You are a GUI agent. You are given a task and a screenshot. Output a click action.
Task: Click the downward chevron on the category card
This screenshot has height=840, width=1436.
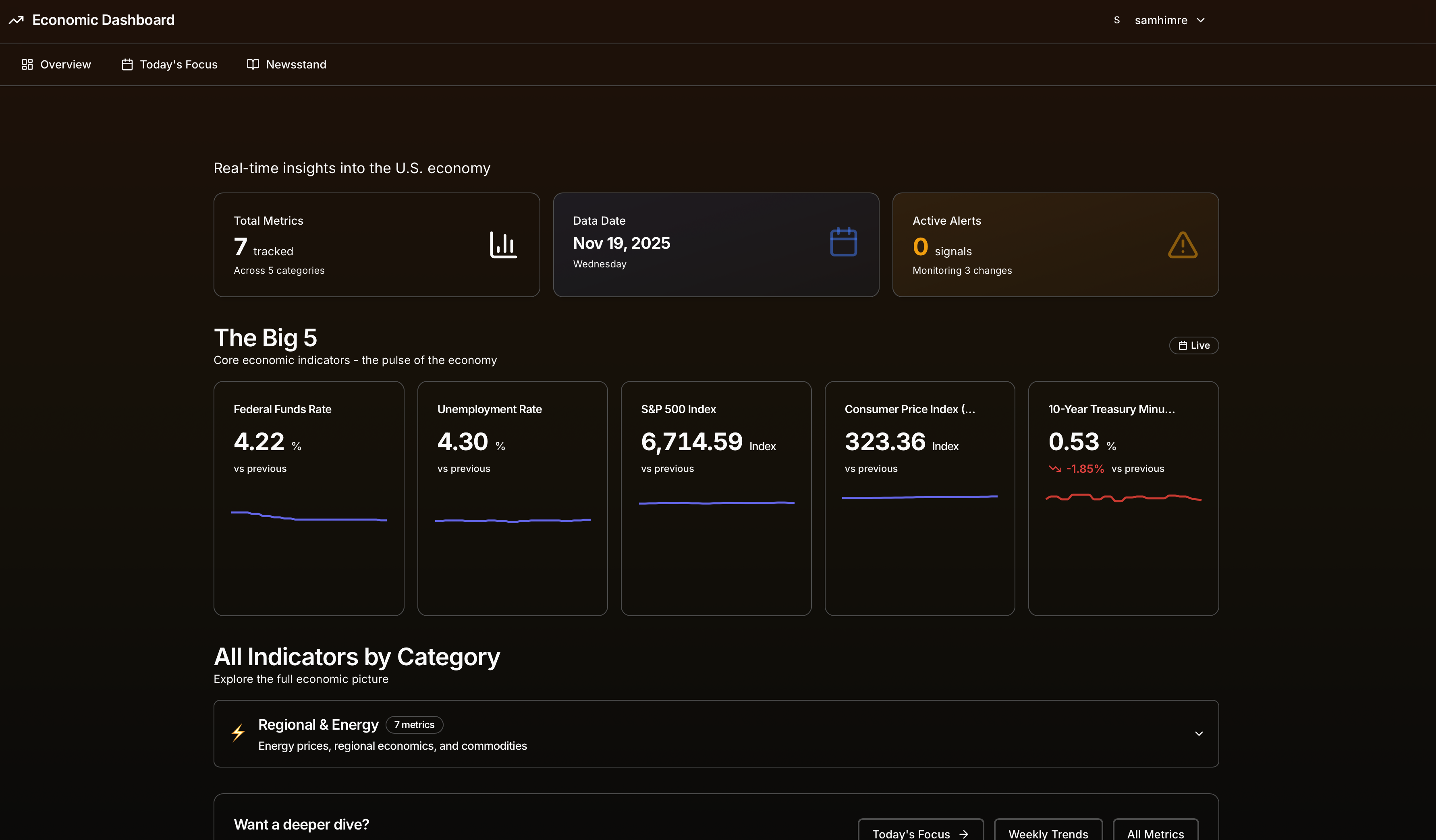pos(1198,734)
